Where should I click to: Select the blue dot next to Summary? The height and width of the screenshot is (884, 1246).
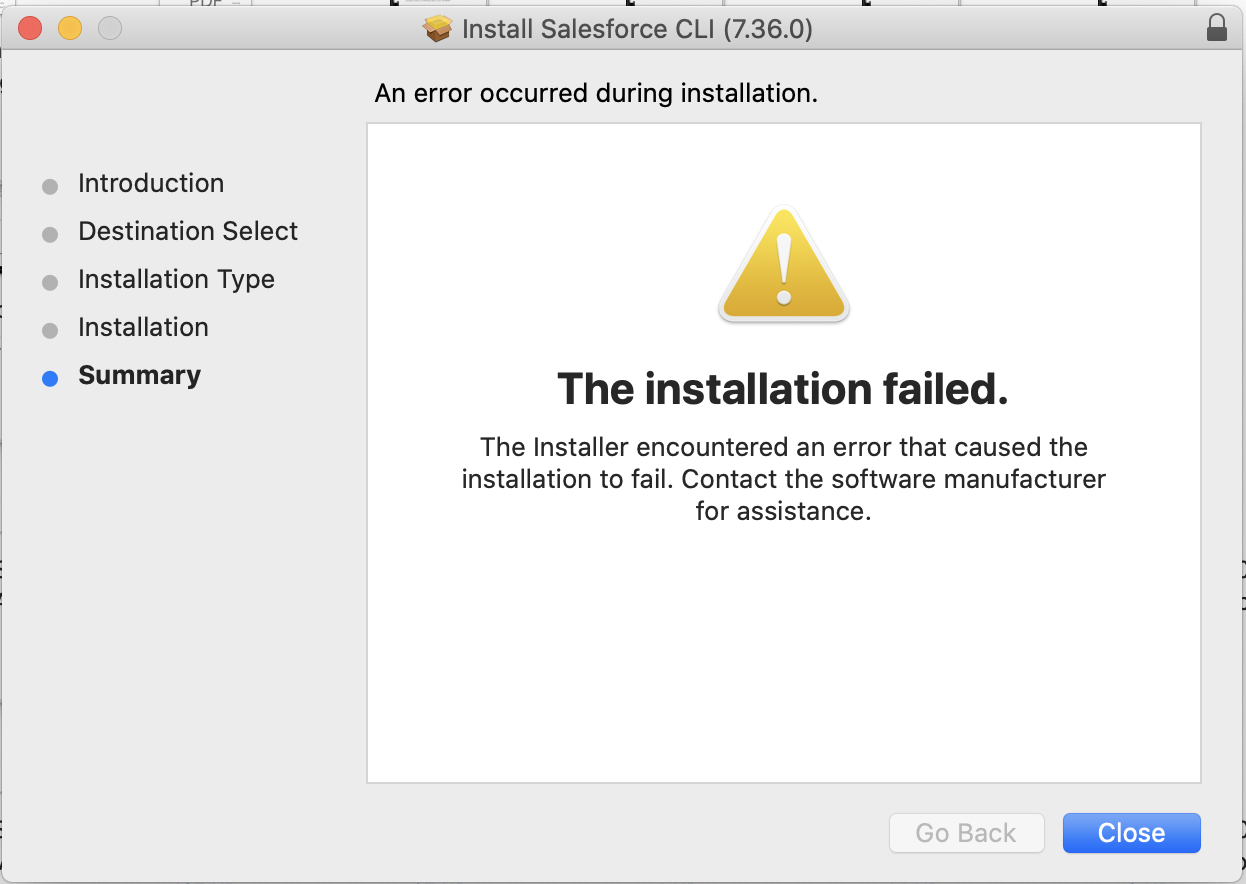49,378
